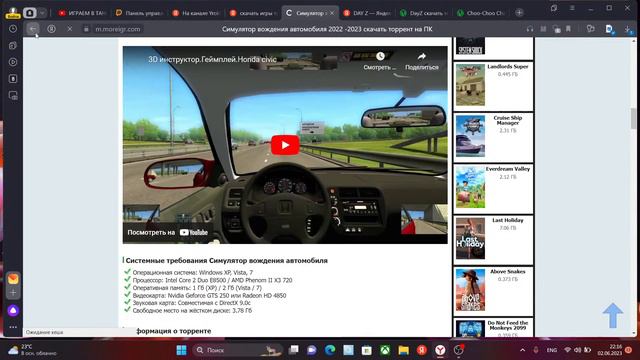Open the sidebar media play icon
Viewport: 640px width, 360px height.
pyautogui.click(x=13, y=62)
